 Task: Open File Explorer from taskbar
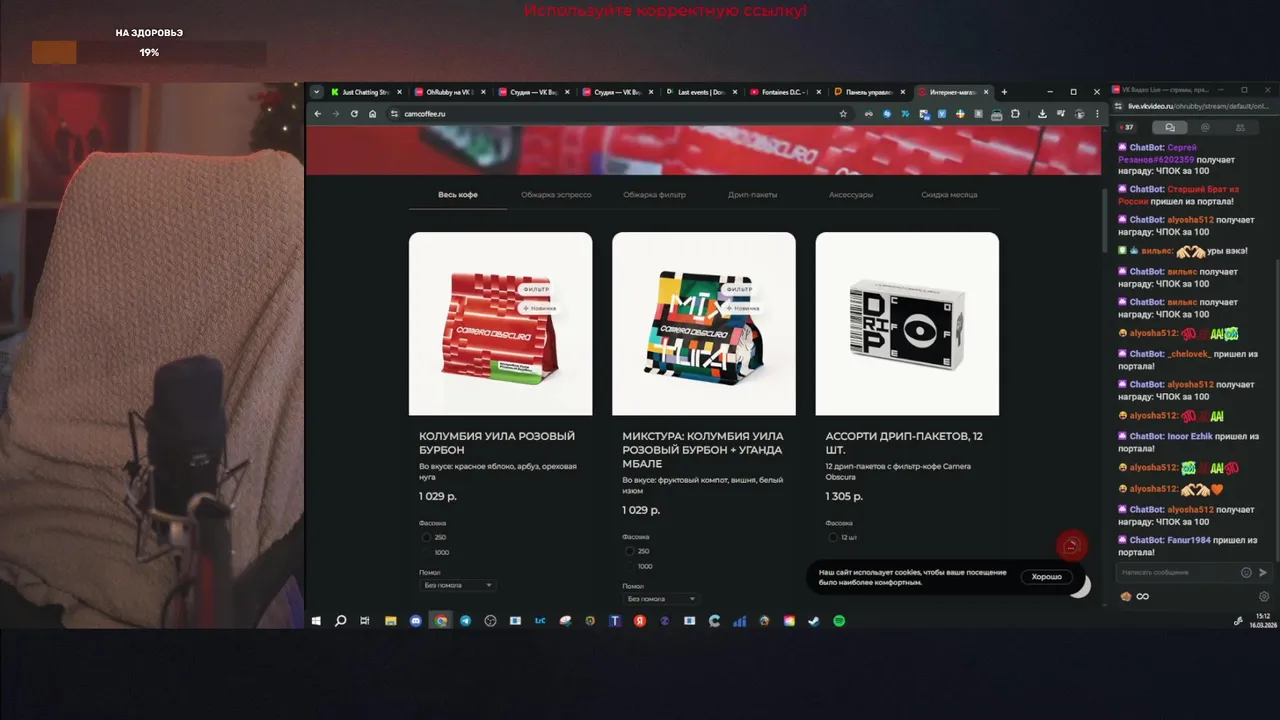pos(391,621)
